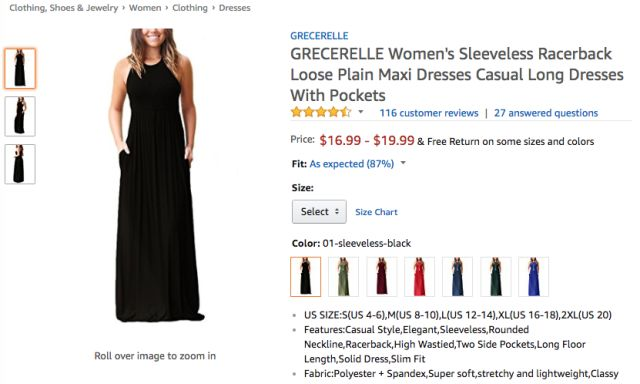The height and width of the screenshot is (384, 640).
Task: Show the third product thumbnail
Action: 20,164
